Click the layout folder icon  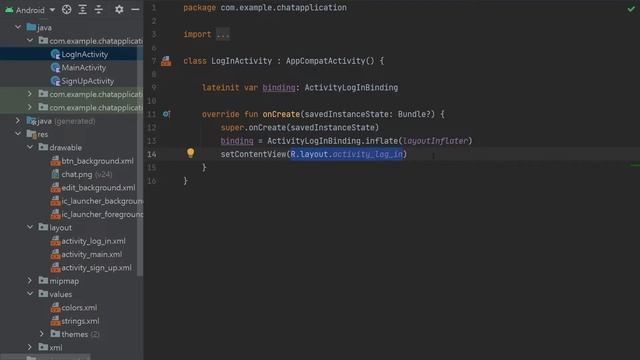(43, 227)
